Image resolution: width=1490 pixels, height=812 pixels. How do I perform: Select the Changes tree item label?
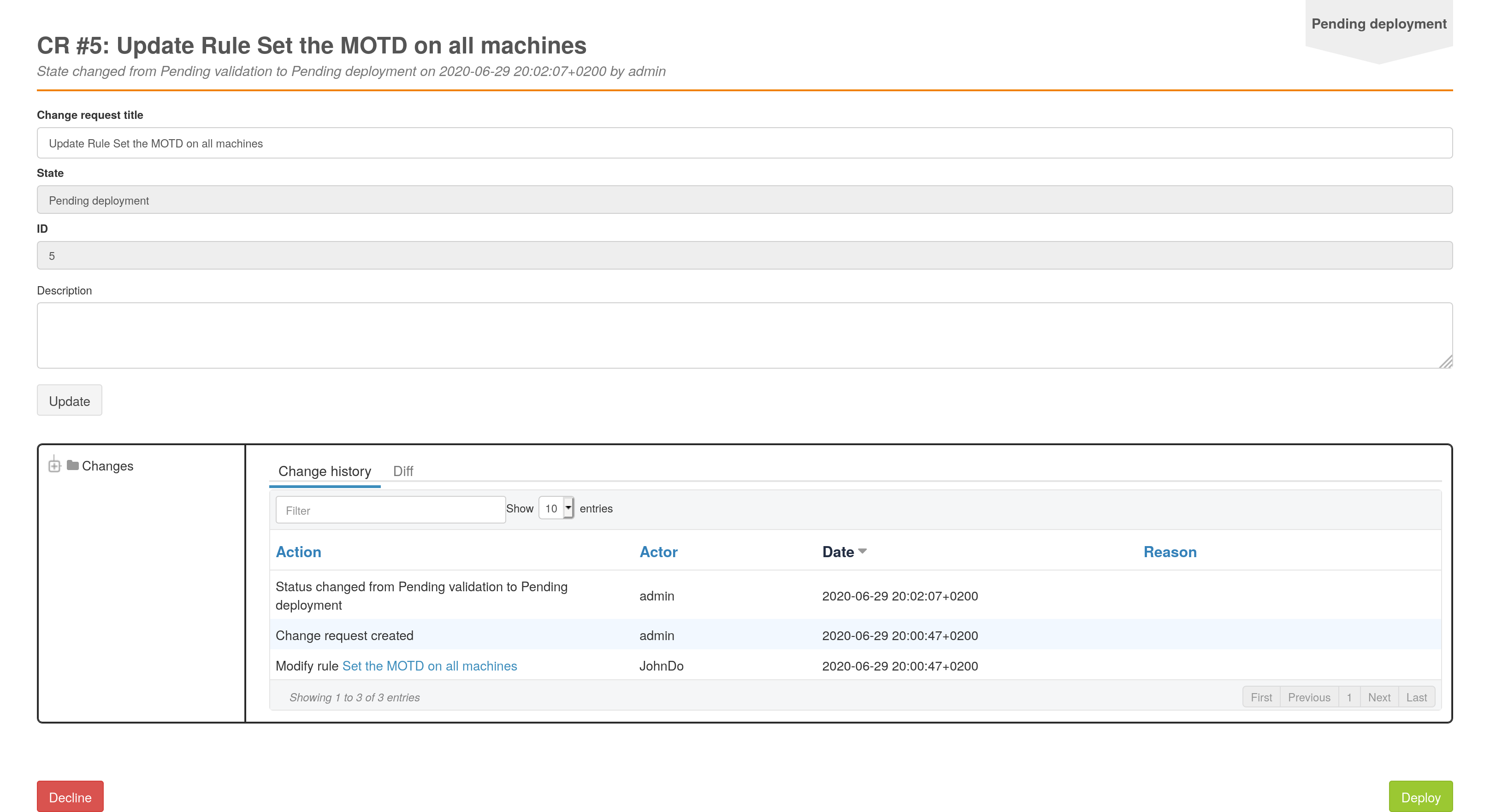point(107,465)
